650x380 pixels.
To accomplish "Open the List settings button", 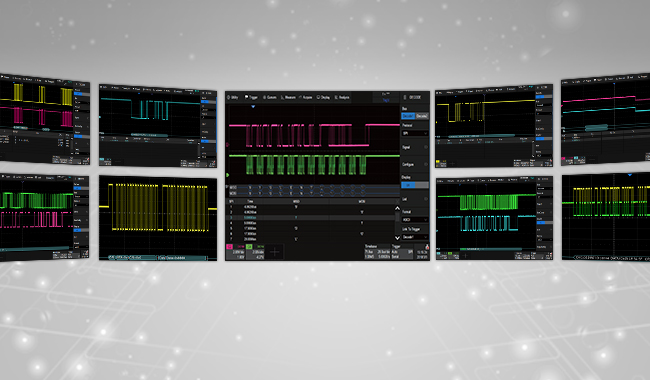I will click(415, 199).
